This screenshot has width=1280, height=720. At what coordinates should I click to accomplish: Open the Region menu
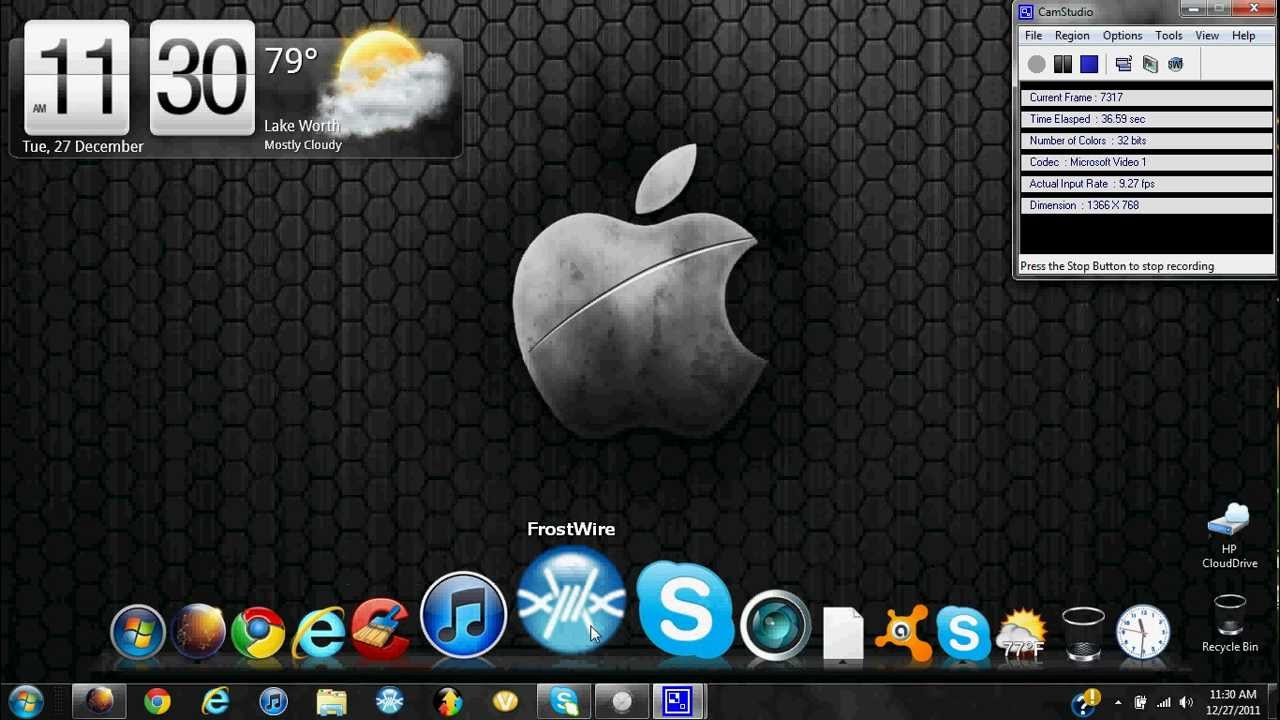[x=1072, y=35]
